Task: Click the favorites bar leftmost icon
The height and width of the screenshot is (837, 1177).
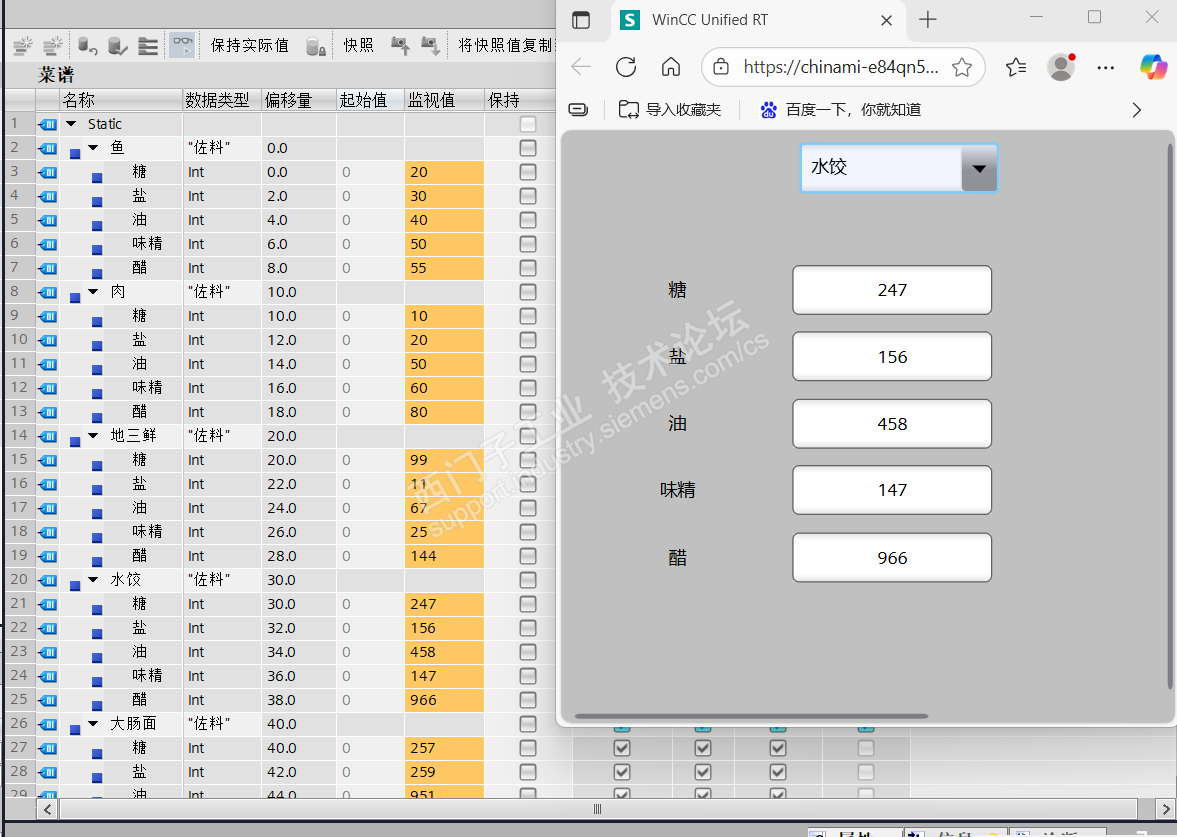Action: 578,110
